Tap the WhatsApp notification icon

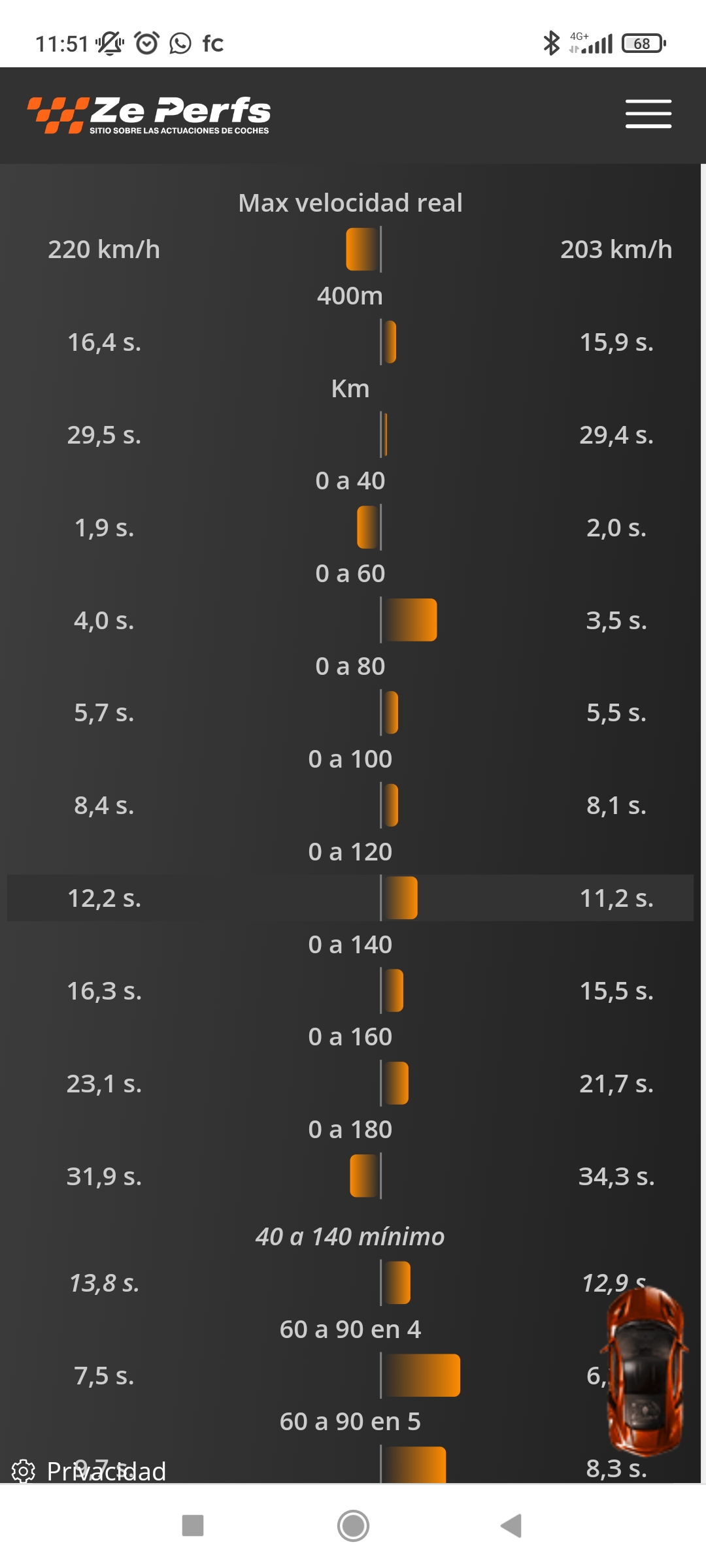click(180, 43)
